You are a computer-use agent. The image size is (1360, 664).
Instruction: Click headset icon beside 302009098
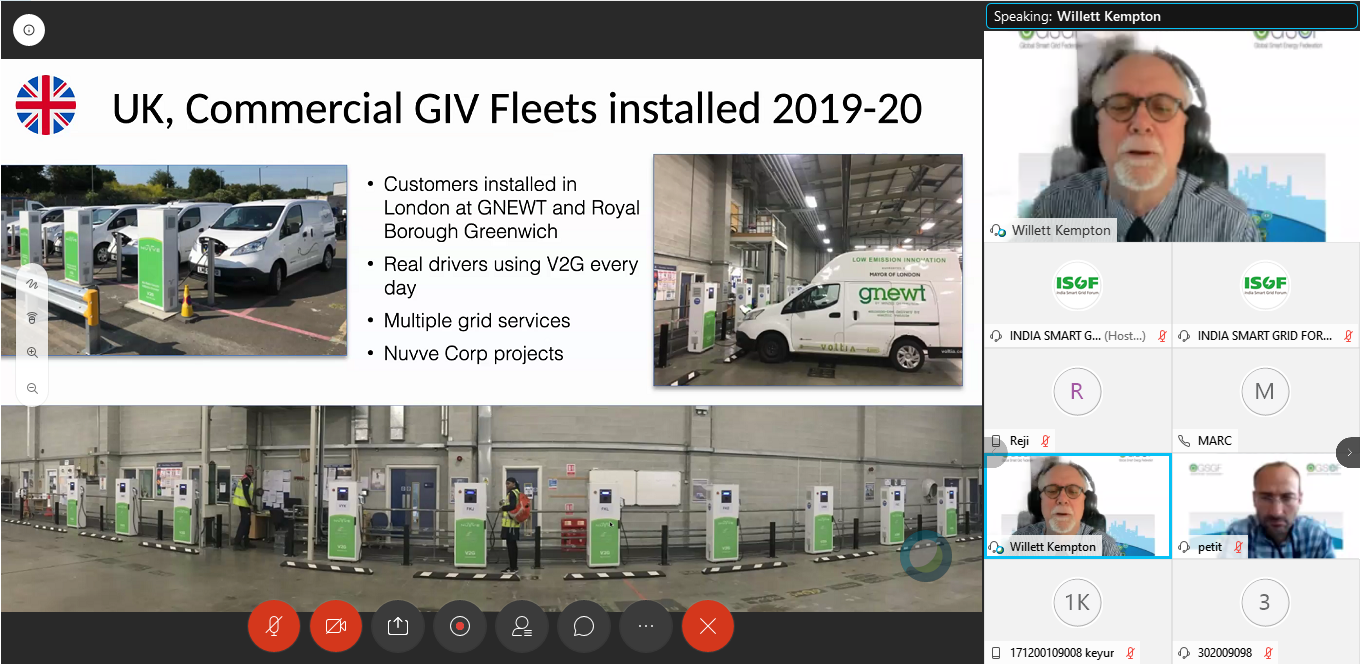pyautogui.click(x=1185, y=653)
